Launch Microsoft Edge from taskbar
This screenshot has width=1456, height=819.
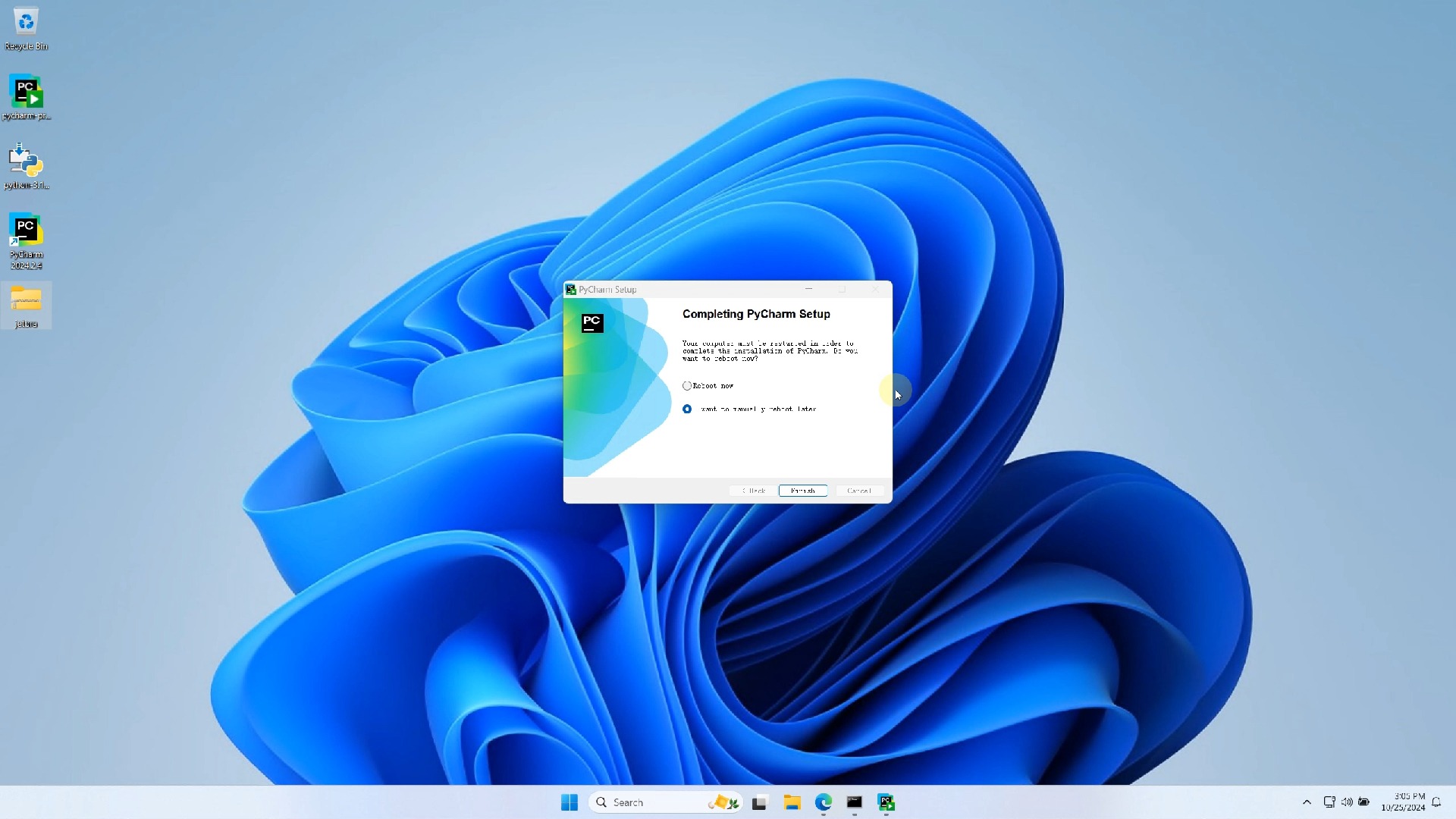[x=824, y=802]
